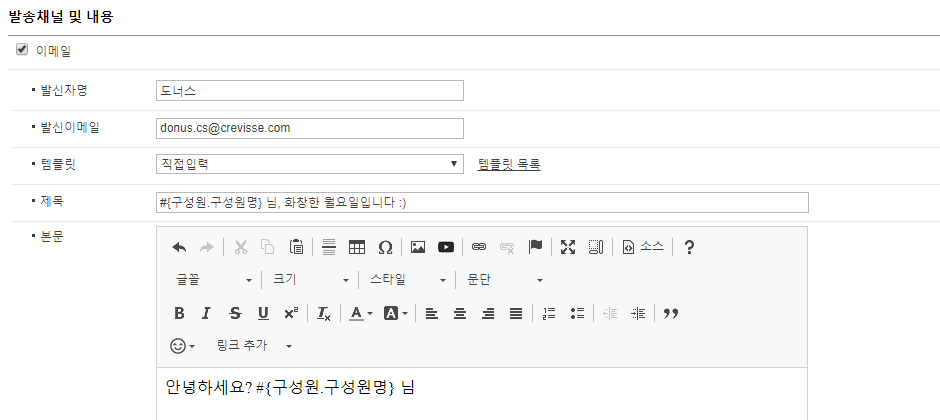Open the 링크 추가 dropdown
This screenshot has width=940, height=420.
[x=254, y=346]
